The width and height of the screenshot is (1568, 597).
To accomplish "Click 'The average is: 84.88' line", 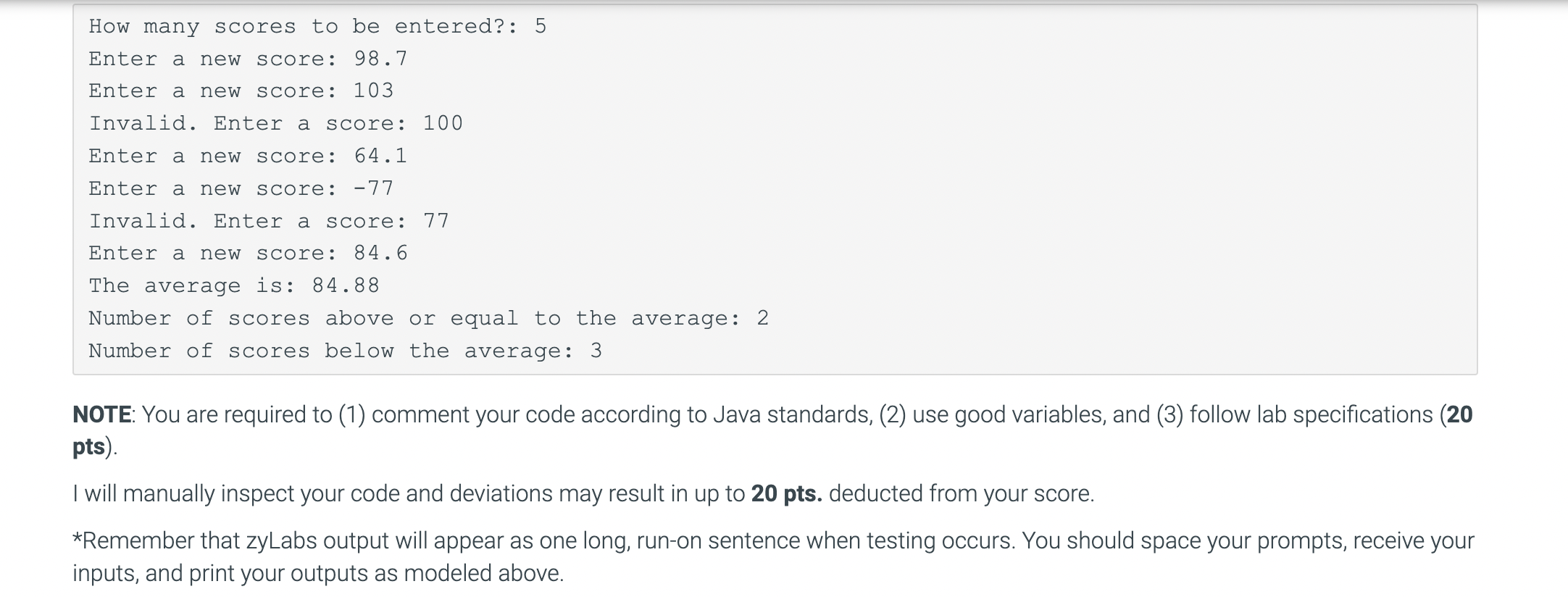I will pos(234,285).
